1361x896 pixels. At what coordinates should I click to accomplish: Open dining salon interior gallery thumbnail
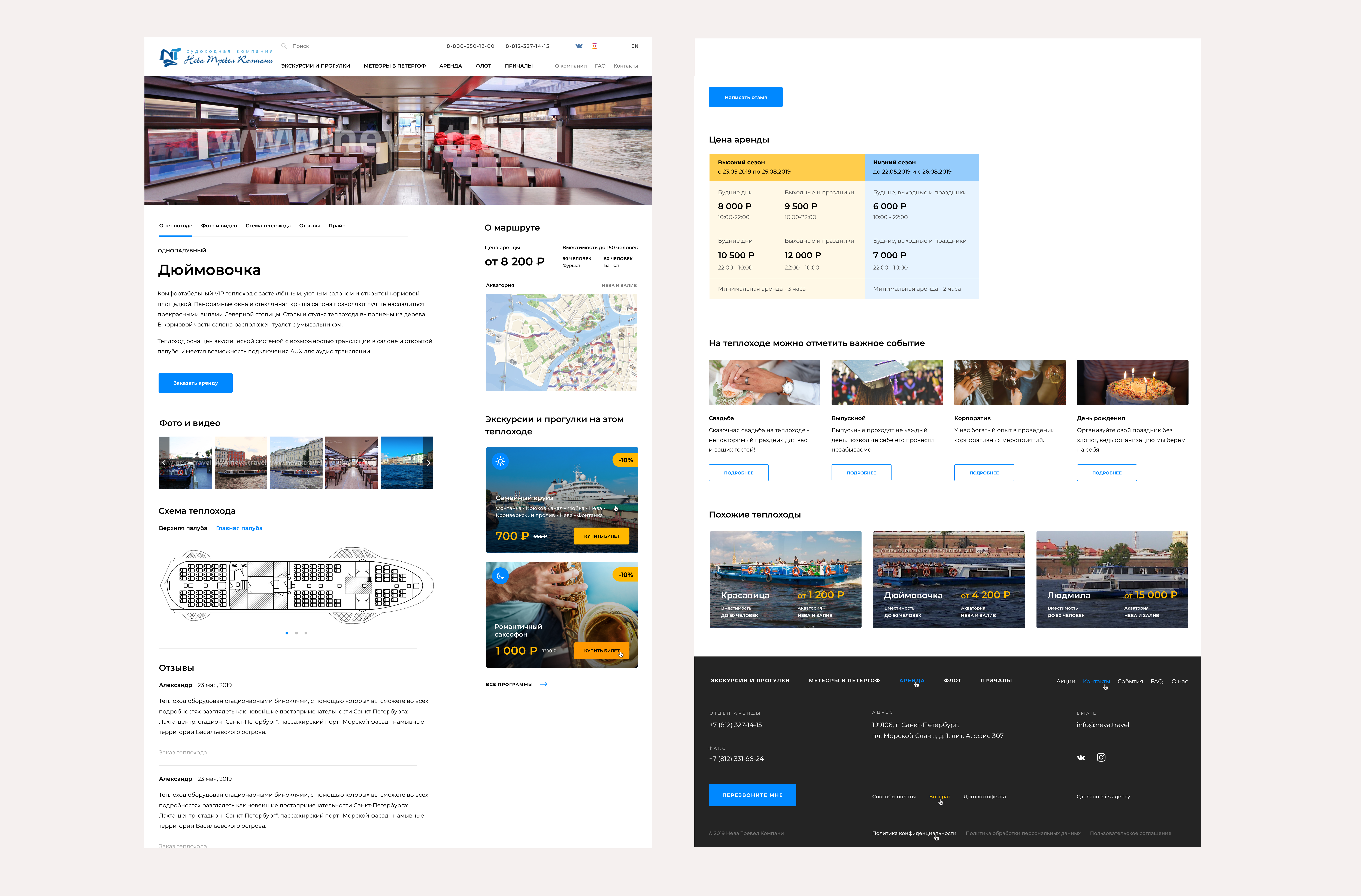click(352, 463)
